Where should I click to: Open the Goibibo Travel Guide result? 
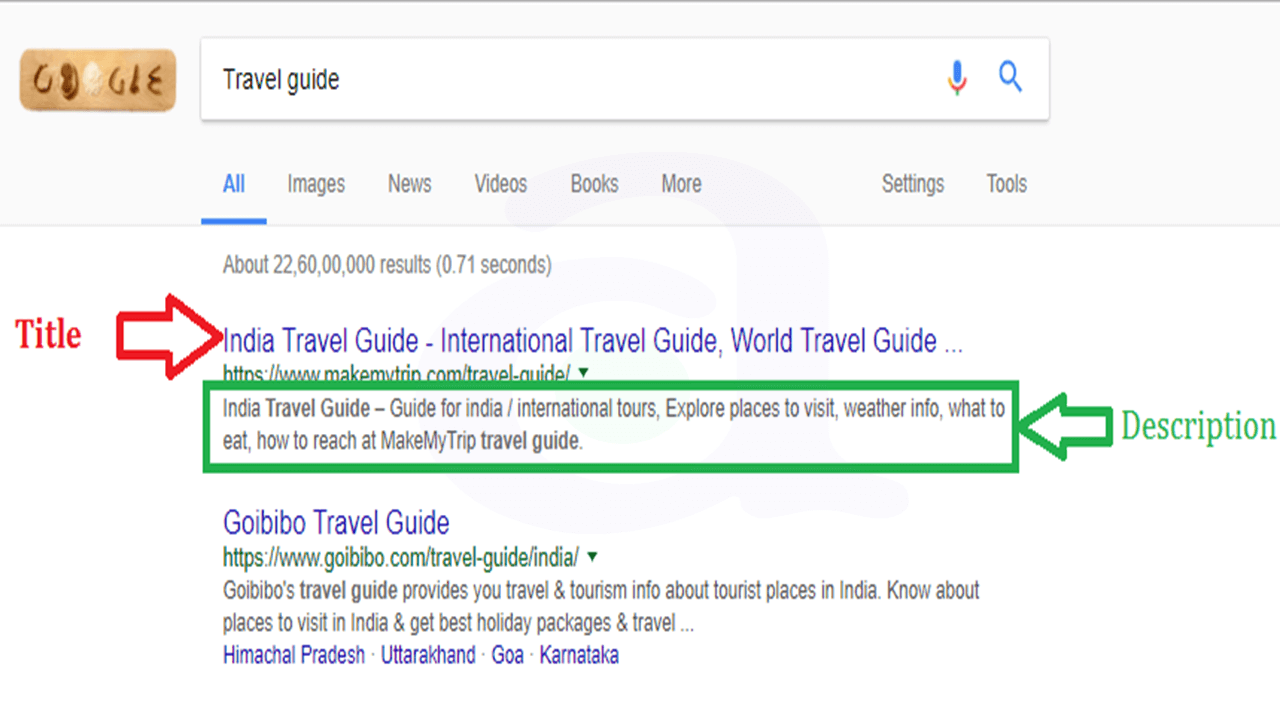click(335, 522)
